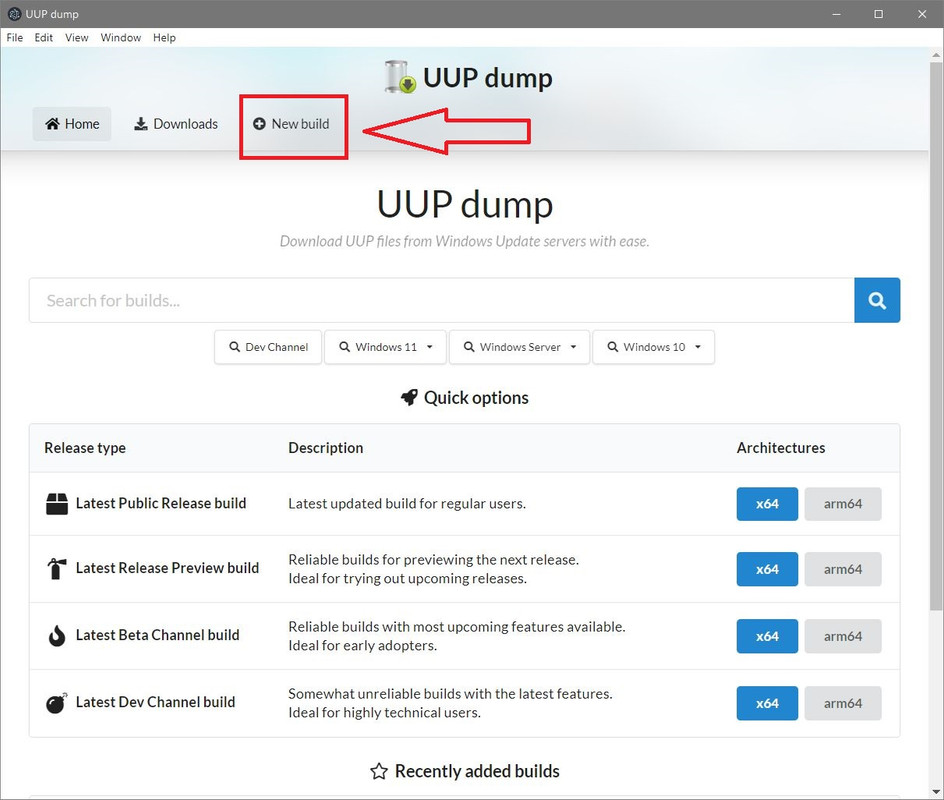Open the Latest Dev Channel build link
This screenshot has width=944, height=800.
(155, 702)
